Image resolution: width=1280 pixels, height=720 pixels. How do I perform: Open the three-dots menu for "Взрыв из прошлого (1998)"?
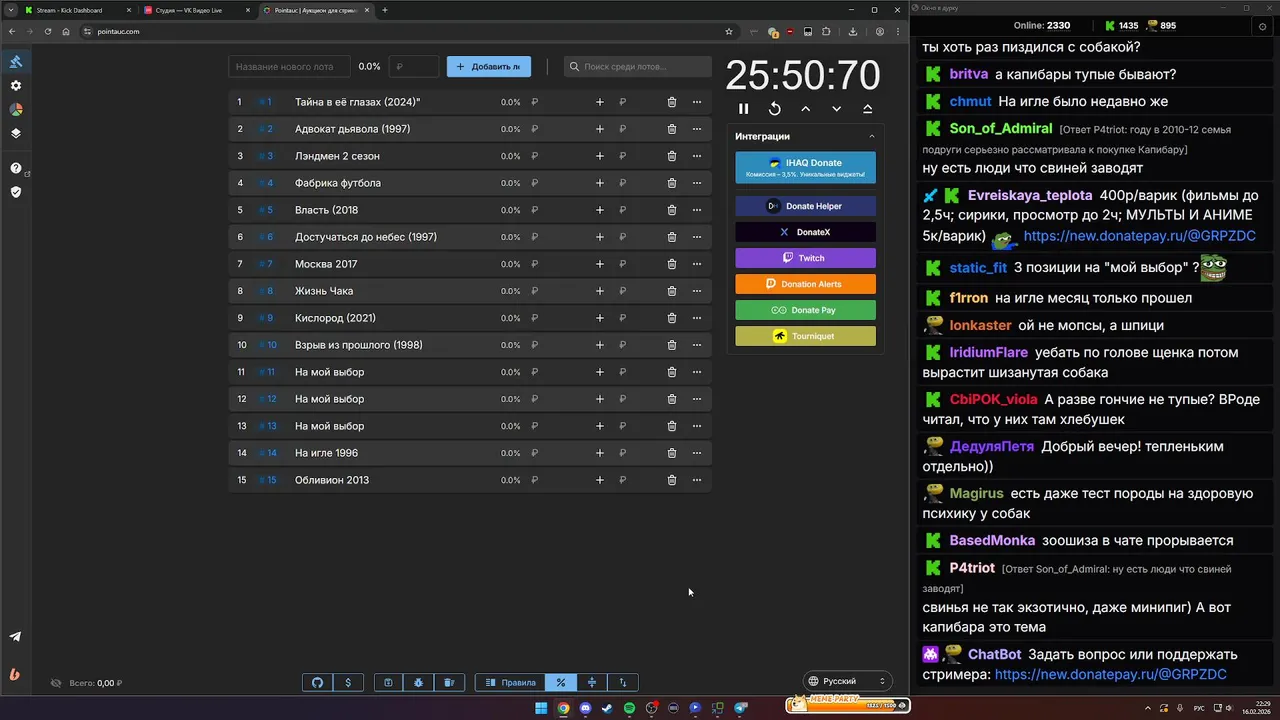[697, 345]
